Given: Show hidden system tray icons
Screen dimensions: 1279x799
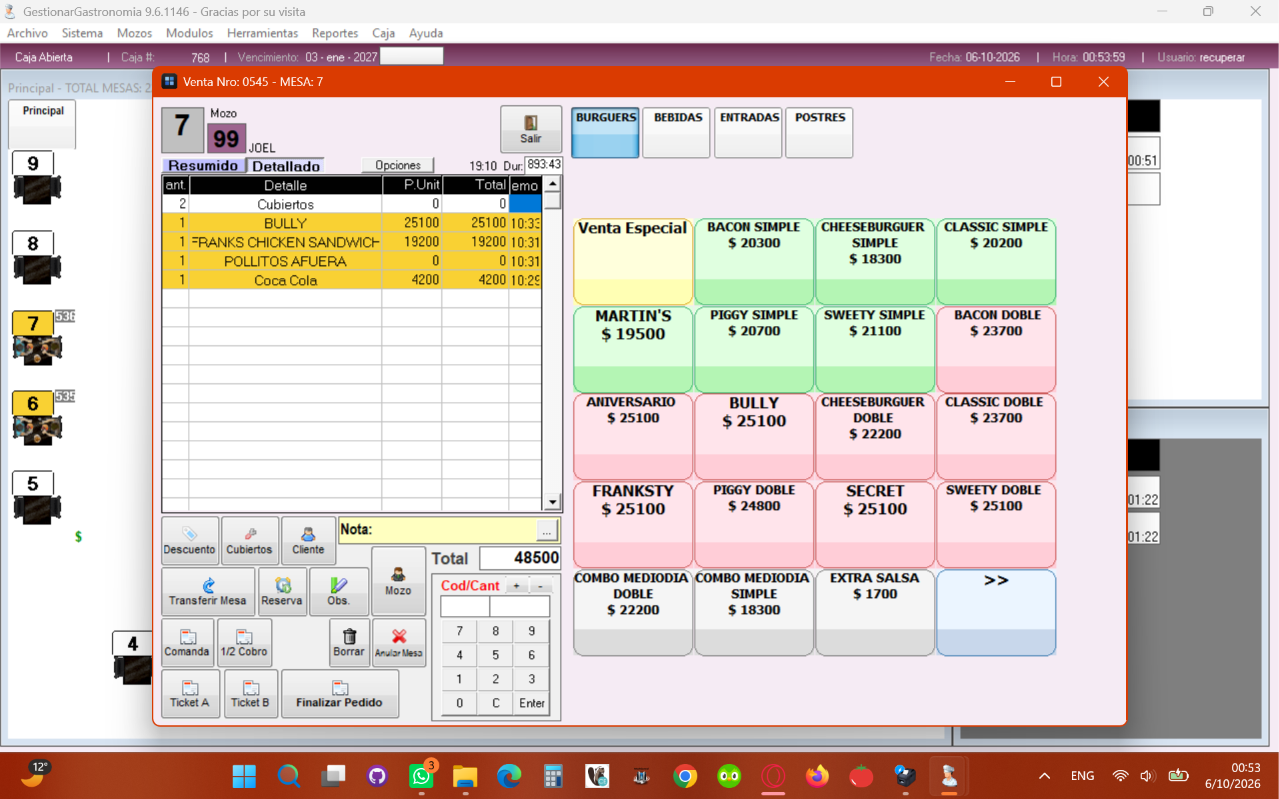Looking at the screenshot, I should pos(1045,776).
